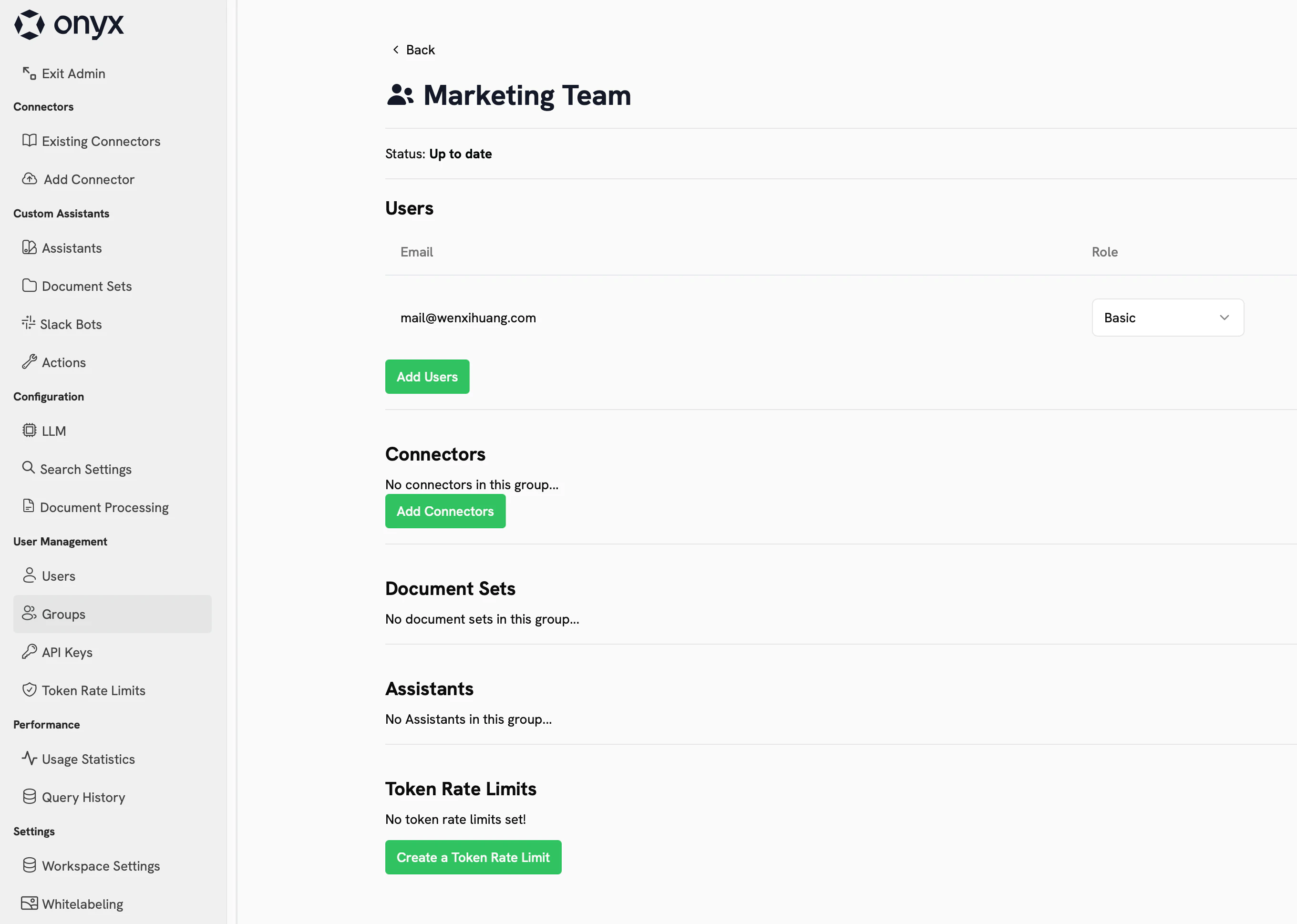This screenshot has height=924, width=1297.
Task: Click Create a Token Rate Limit
Action: tap(473, 857)
